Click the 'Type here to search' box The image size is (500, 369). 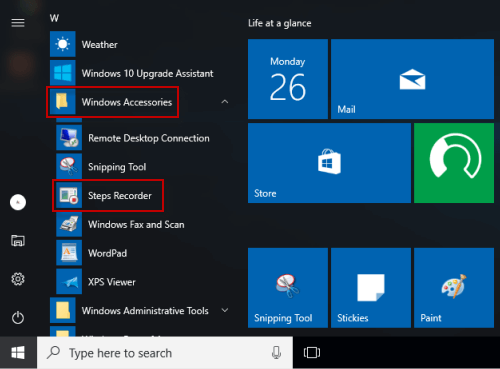pyautogui.click(x=165, y=353)
